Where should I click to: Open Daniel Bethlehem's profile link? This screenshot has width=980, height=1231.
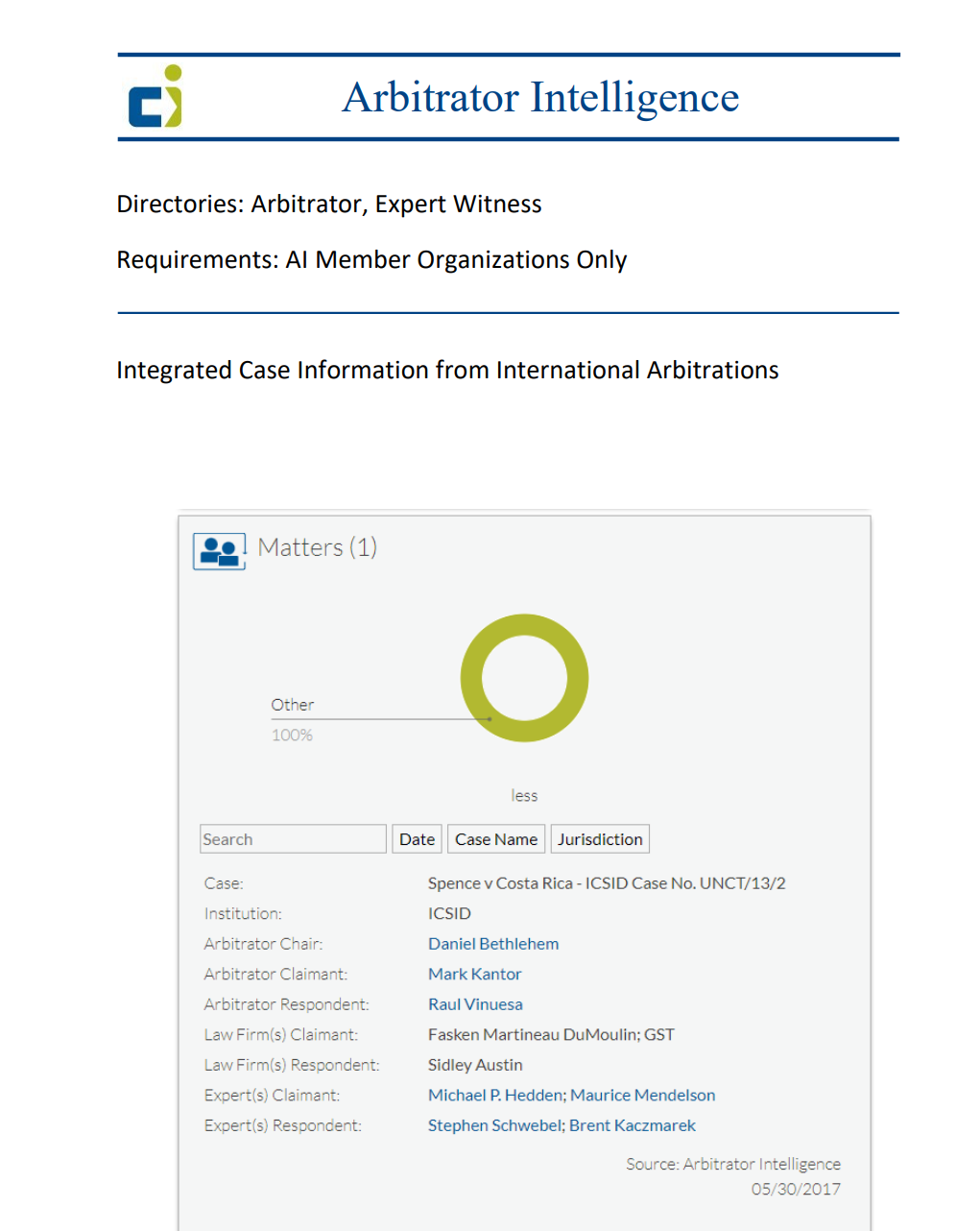coord(493,944)
